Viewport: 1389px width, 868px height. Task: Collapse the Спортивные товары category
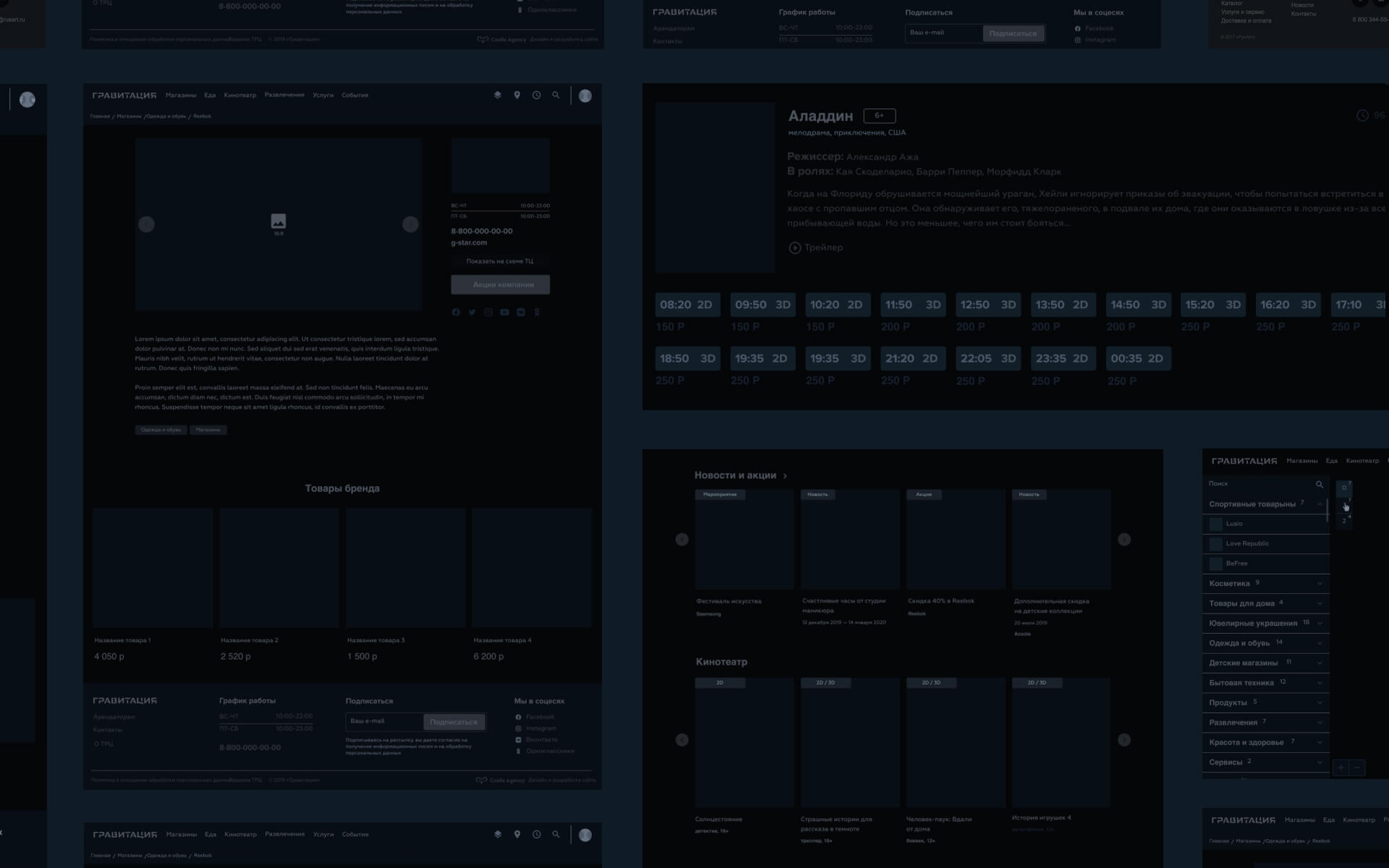pyautogui.click(x=1320, y=504)
